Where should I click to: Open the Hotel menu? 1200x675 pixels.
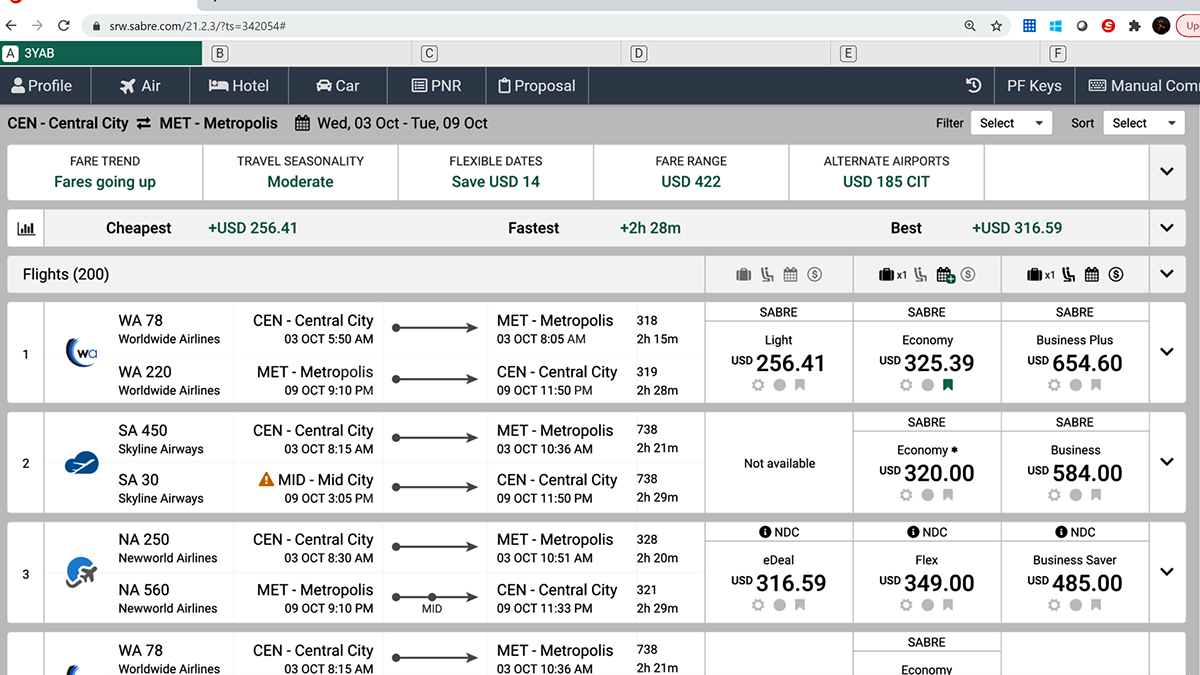pos(239,86)
